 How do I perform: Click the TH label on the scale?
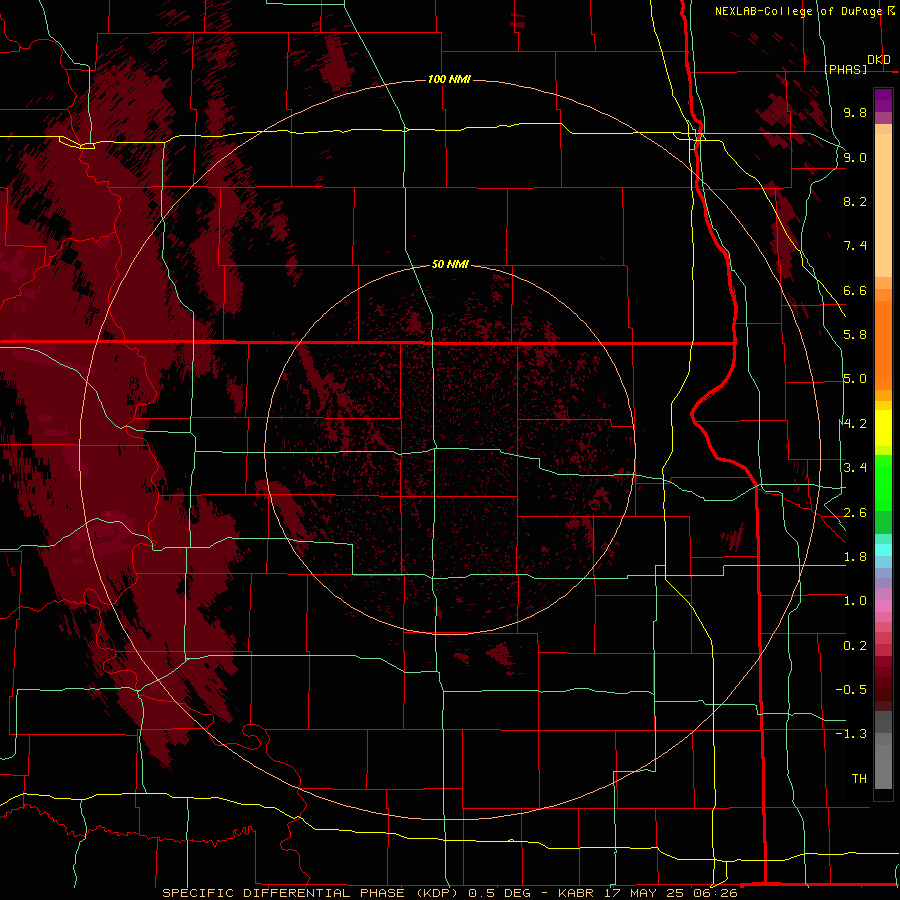coord(859,779)
